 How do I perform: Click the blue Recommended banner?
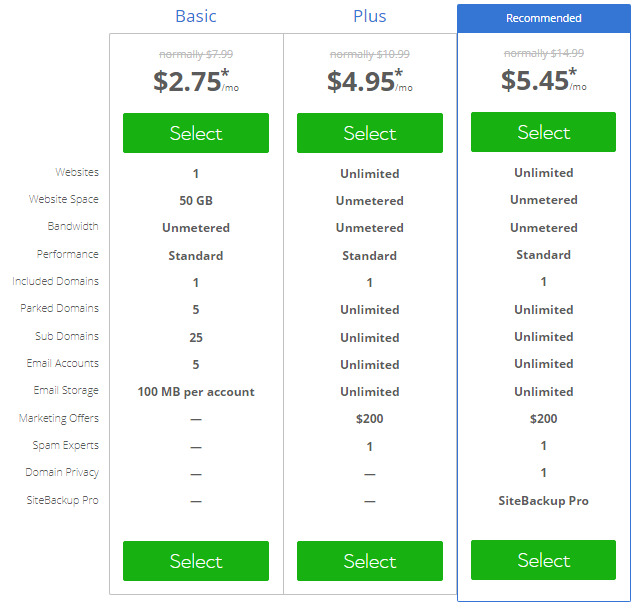[x=544, y=18]
